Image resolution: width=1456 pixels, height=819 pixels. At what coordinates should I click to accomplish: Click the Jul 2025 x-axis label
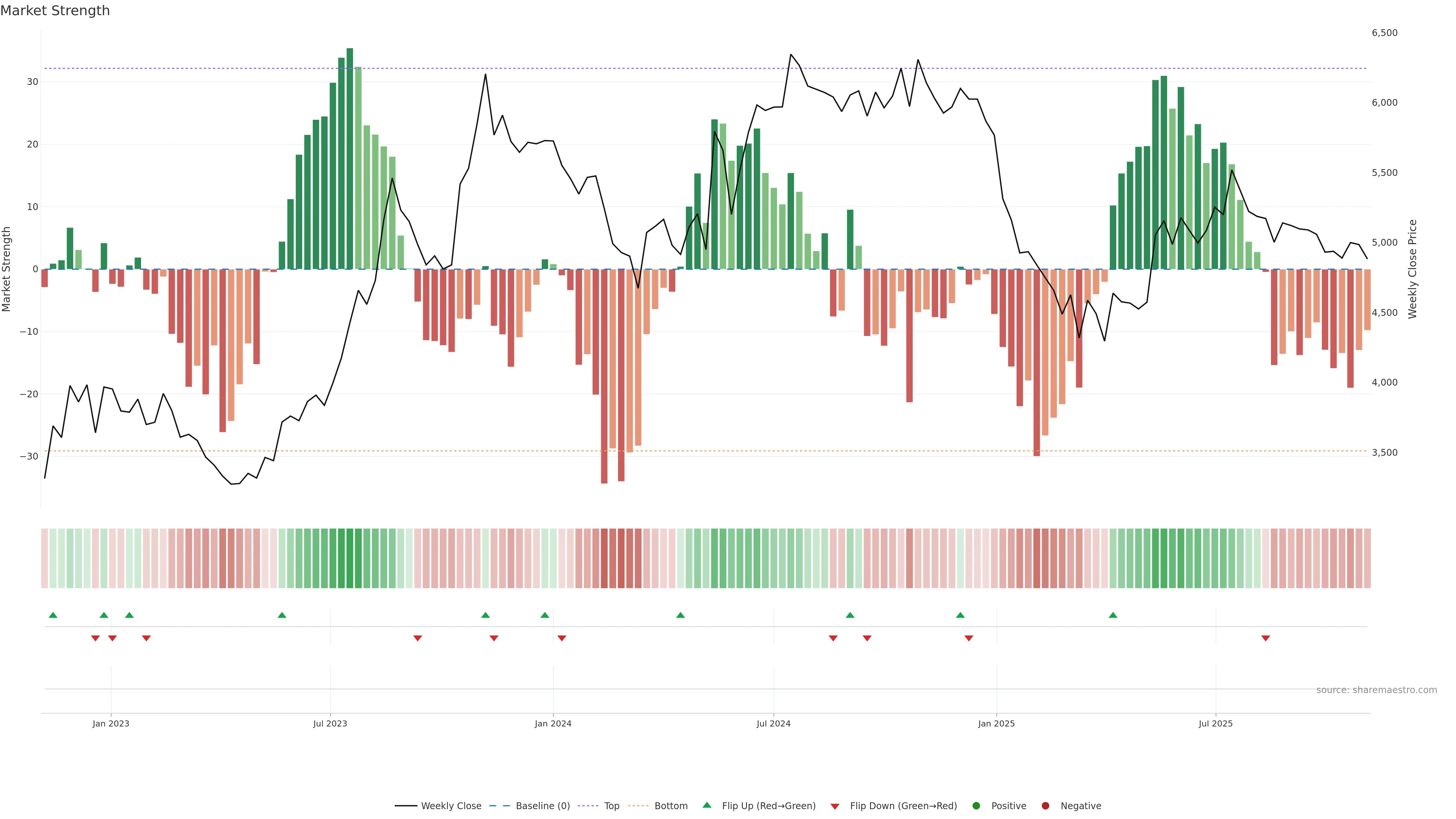(x=1215, y=723)
